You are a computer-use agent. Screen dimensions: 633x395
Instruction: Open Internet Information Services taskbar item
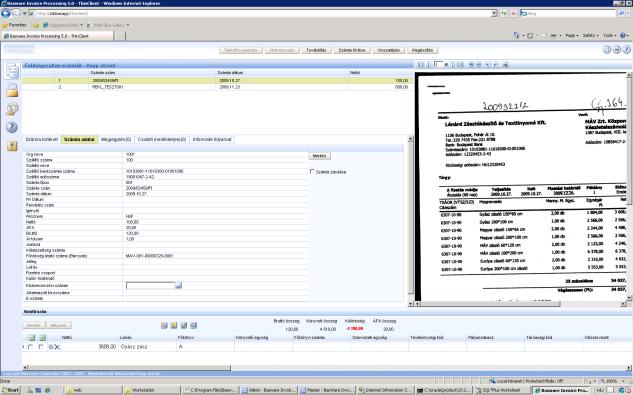click(385, 390)
